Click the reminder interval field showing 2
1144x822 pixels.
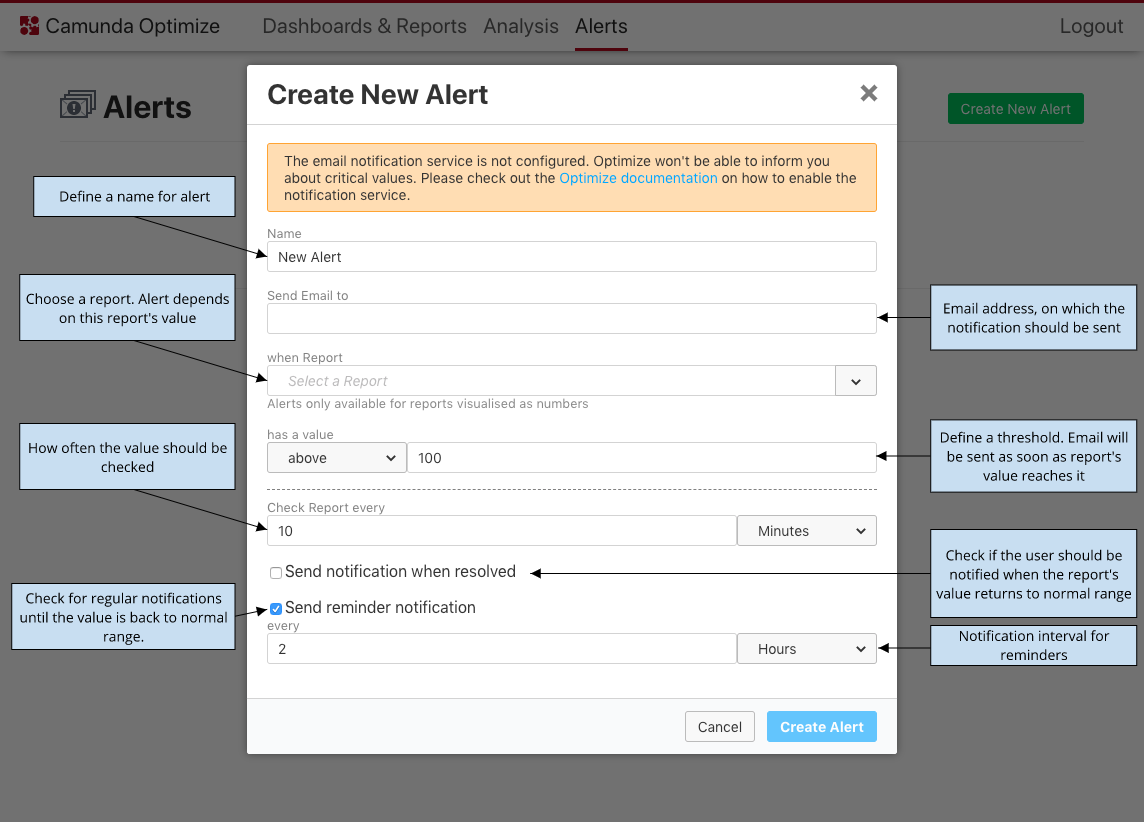pyautogui.click(x=502, y=649)
